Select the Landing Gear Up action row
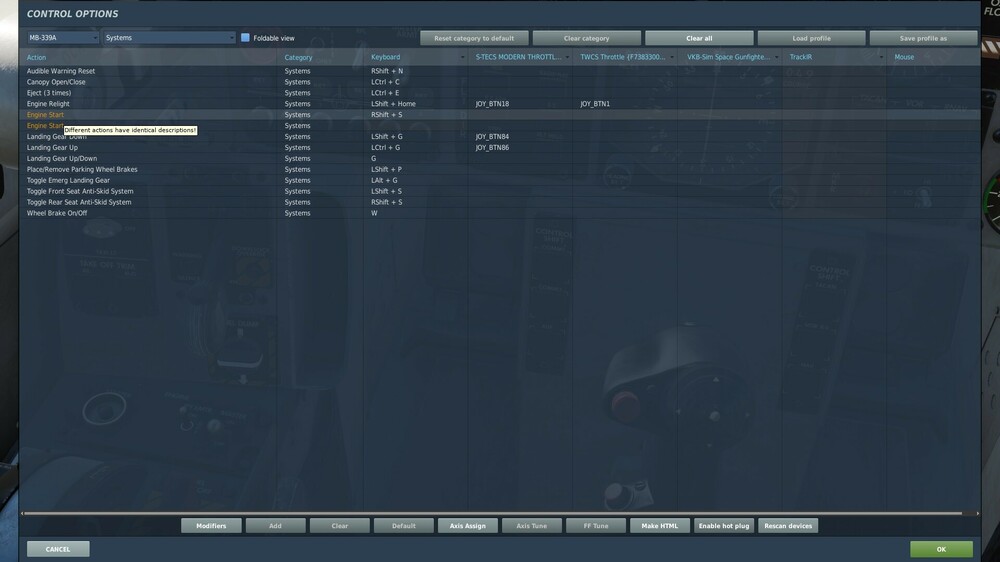This screenshot has width=1000, height=562. point(499,147)
